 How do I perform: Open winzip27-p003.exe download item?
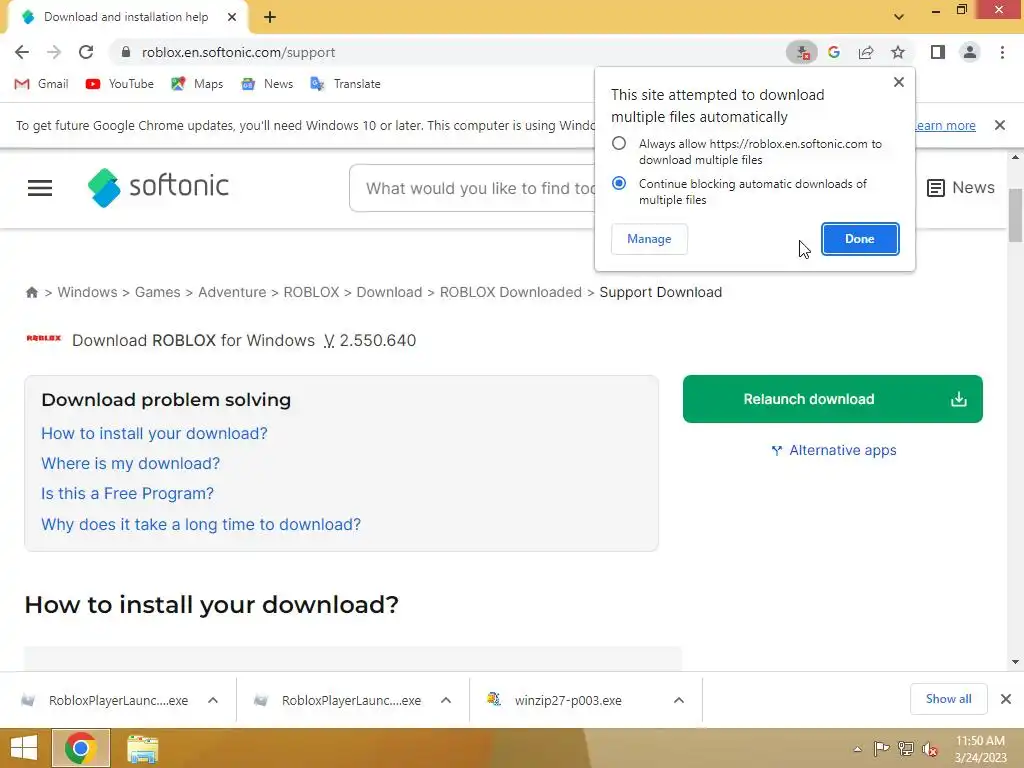pyautogui.click(x=555, y=700)
